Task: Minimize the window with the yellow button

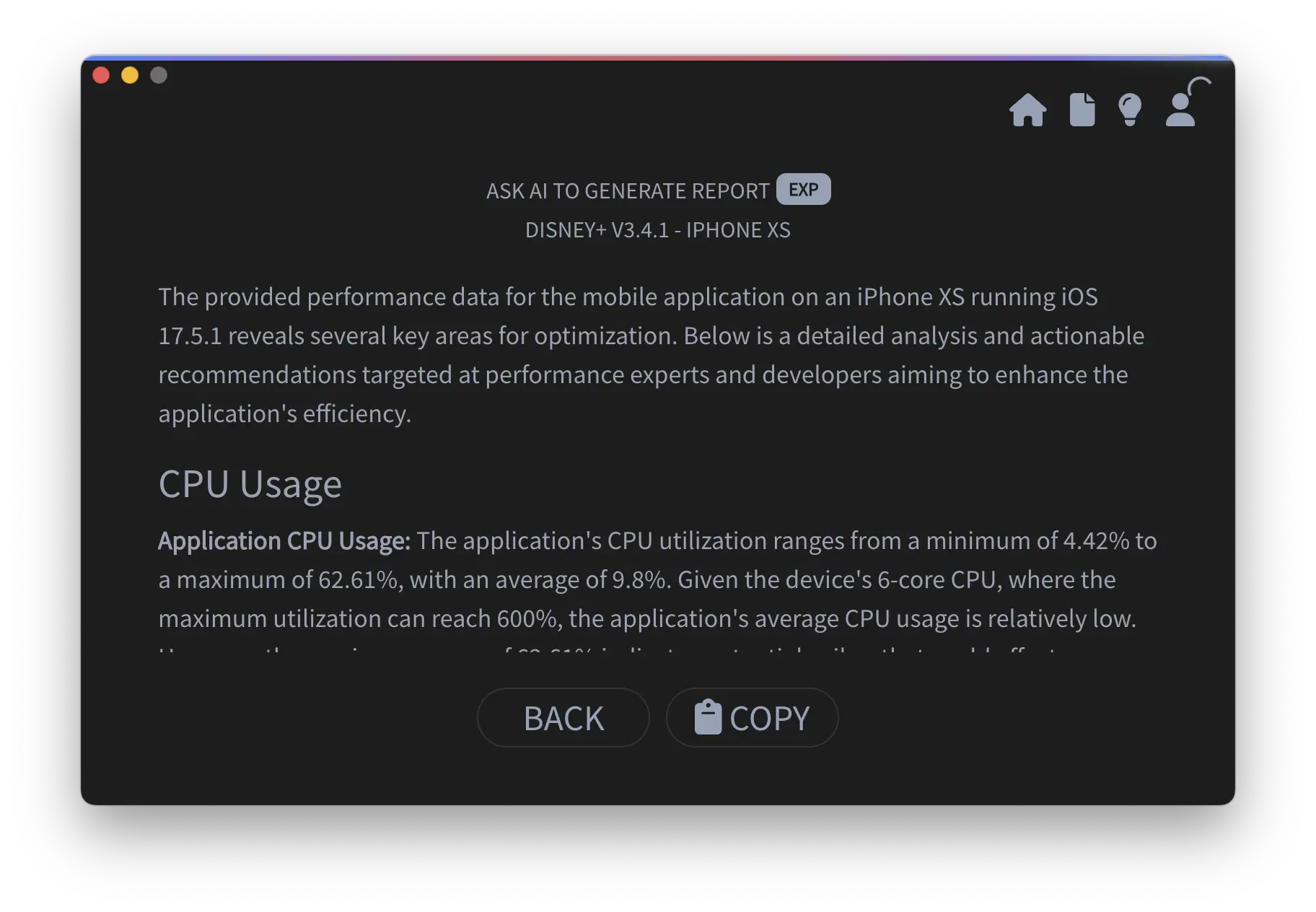Action: (130, 74)
